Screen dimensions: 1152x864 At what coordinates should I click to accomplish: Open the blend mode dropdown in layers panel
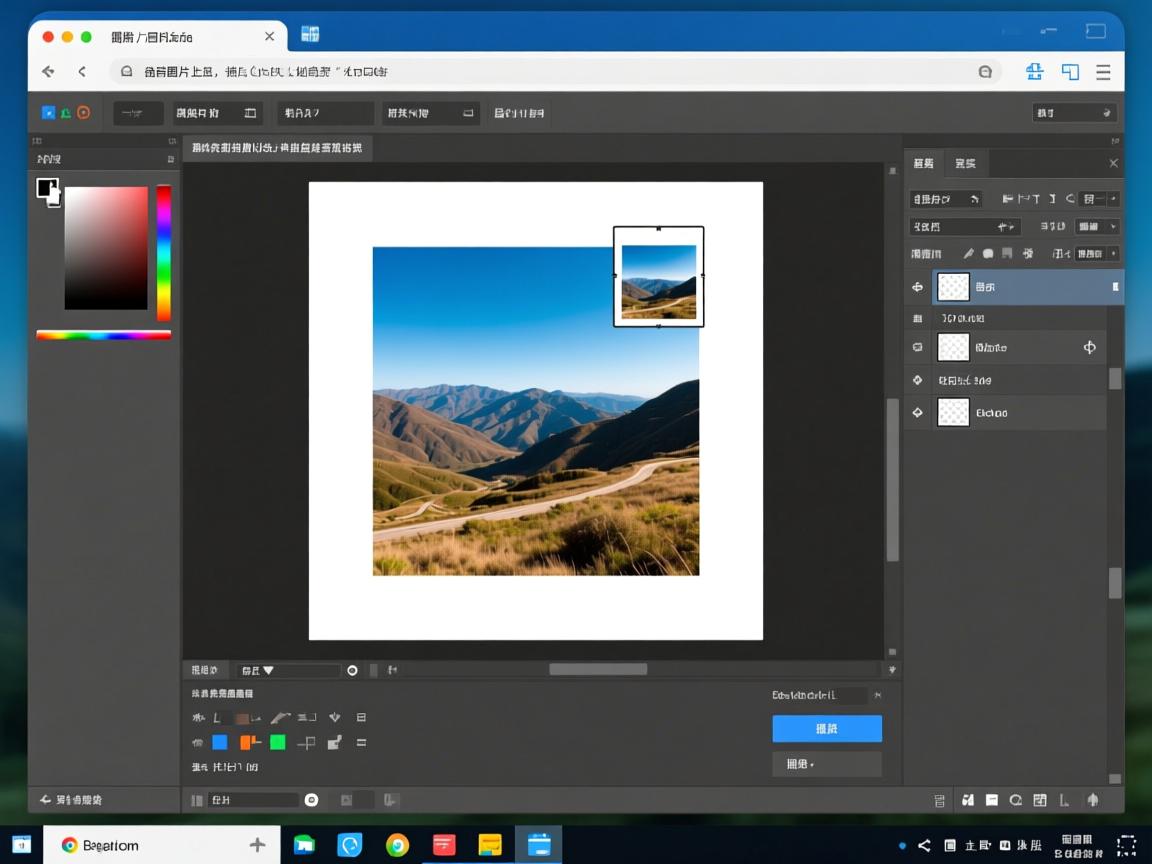(964, 227)
